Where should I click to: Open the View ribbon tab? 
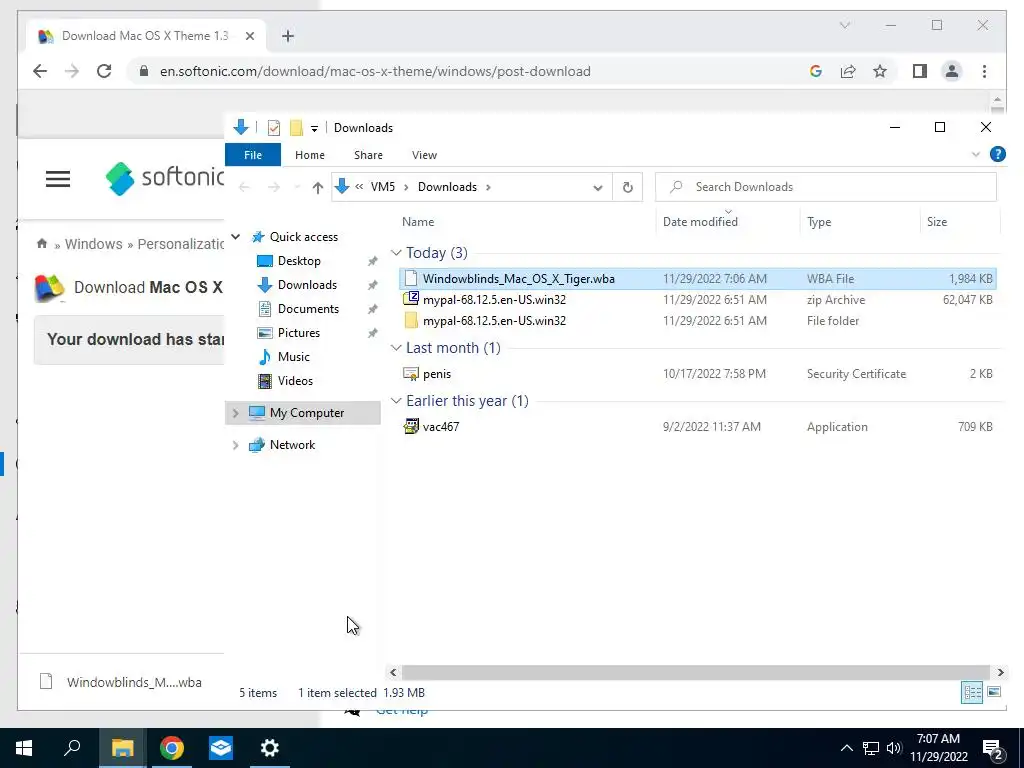(x=424, y=155)
